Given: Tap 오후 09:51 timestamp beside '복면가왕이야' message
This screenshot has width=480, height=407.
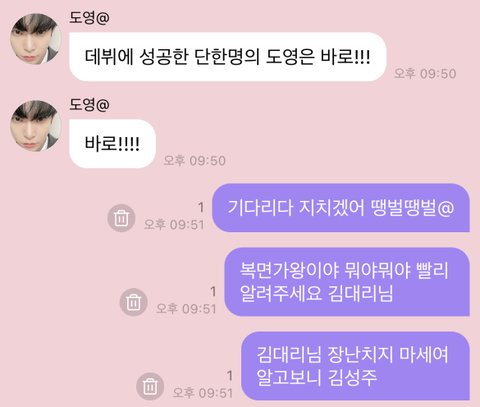Looking at the screenshot, I should tap(186, 309).
